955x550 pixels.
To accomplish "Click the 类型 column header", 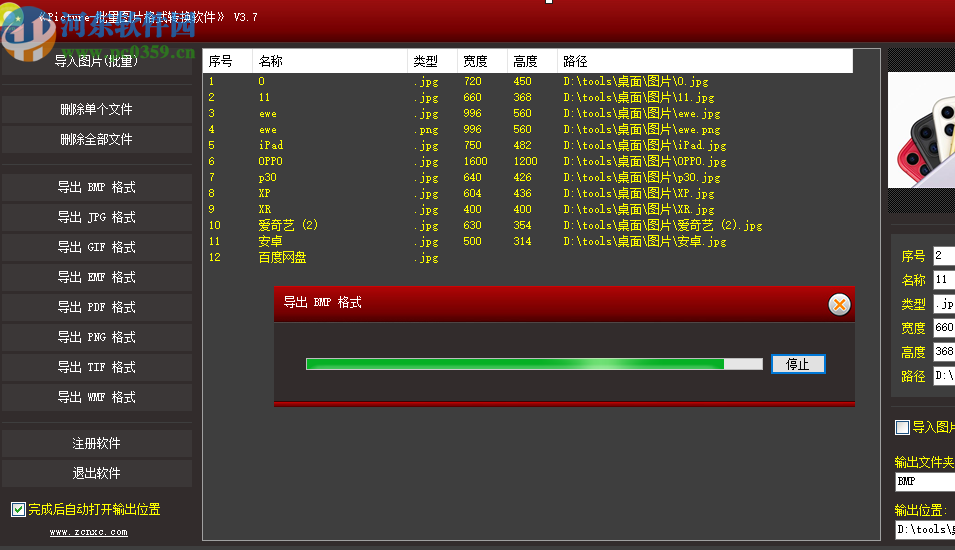I will click(x=432, y=61).
